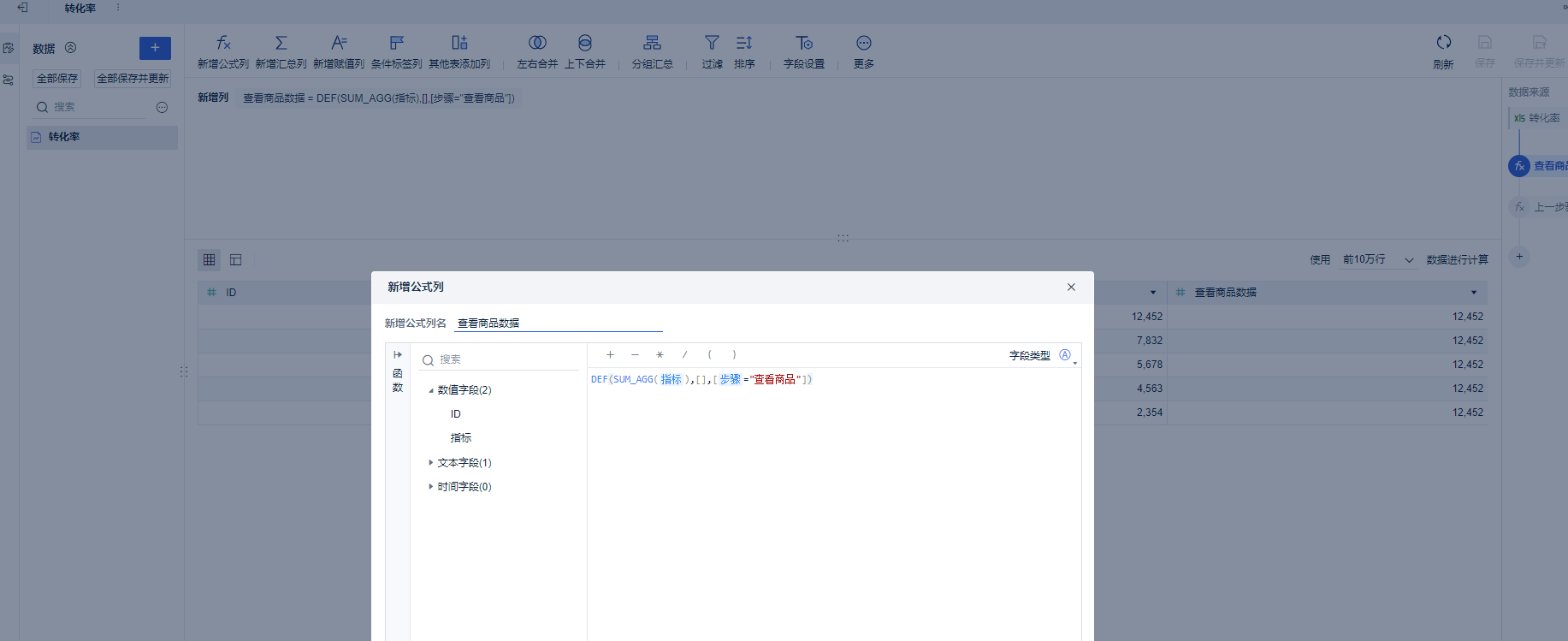
Task: Open the 字段设置 field settings tool
Action: tap(804, 43)
